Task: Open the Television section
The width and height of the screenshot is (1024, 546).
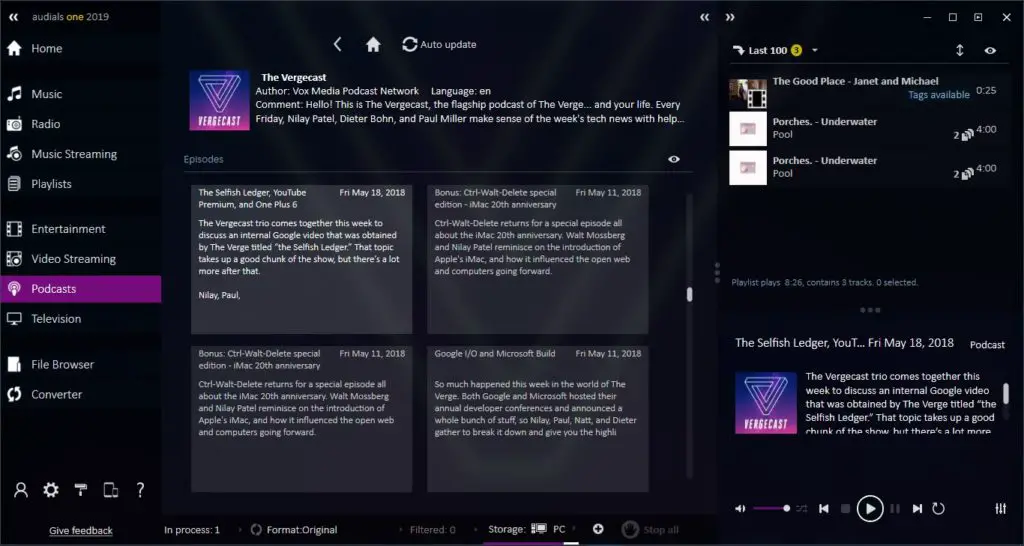Action: (80, 319)
